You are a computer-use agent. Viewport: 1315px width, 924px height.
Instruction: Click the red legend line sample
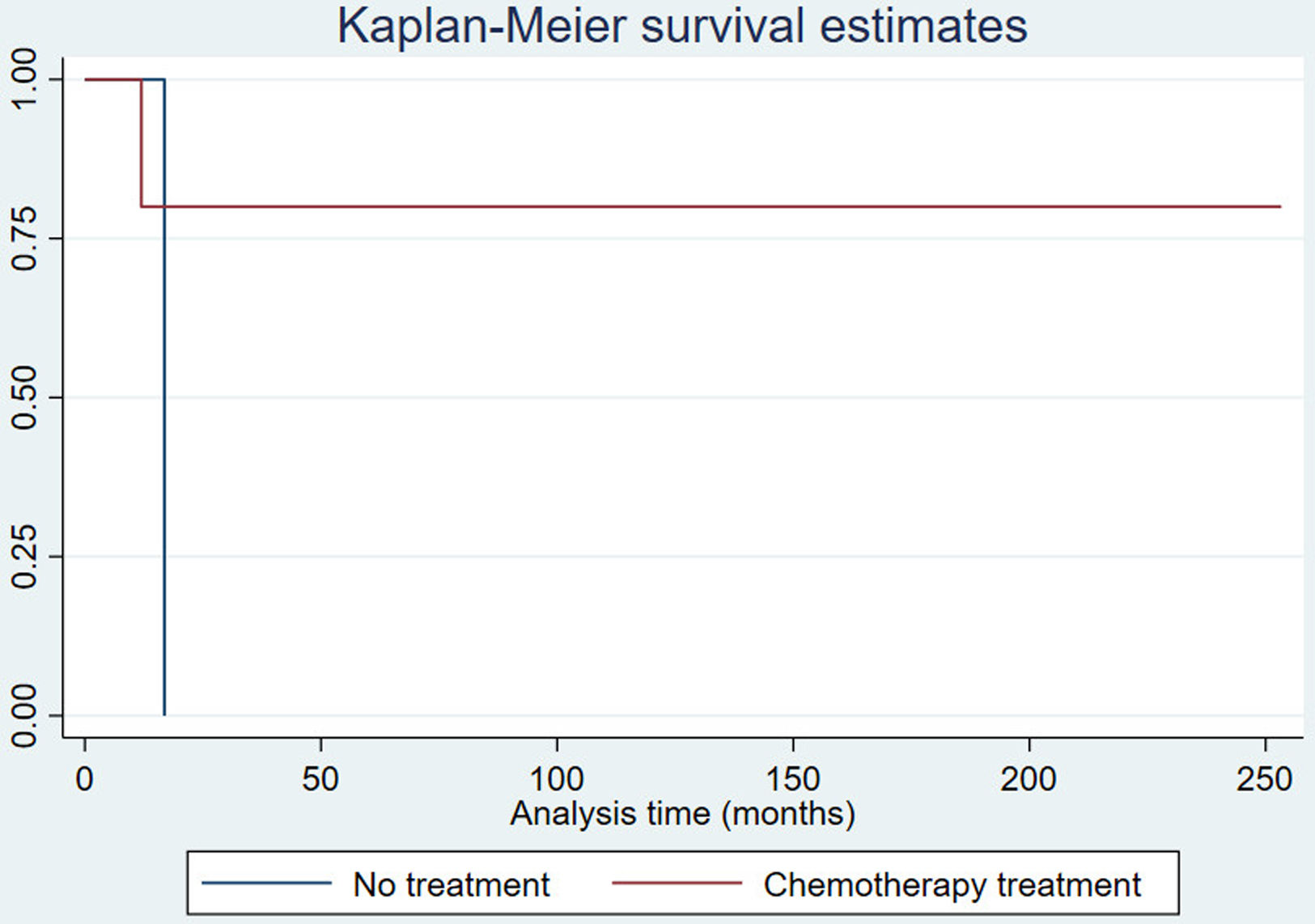[x=677, y=883]
